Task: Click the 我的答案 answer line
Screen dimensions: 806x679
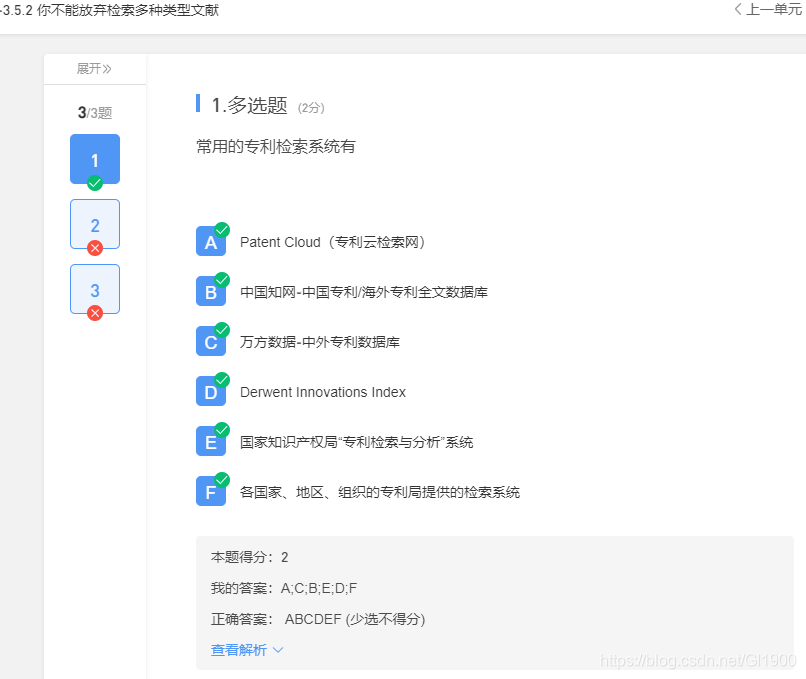Action: pos(284,588)
